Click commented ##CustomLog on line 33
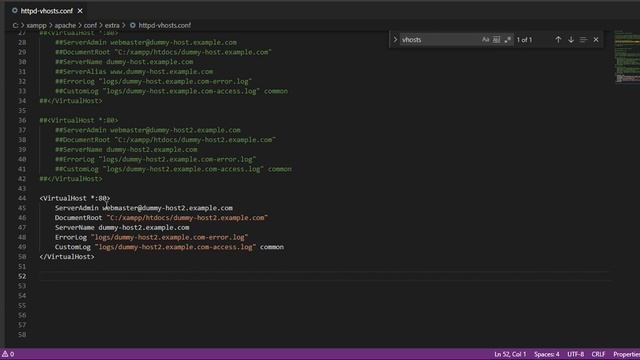 (77, 91)
